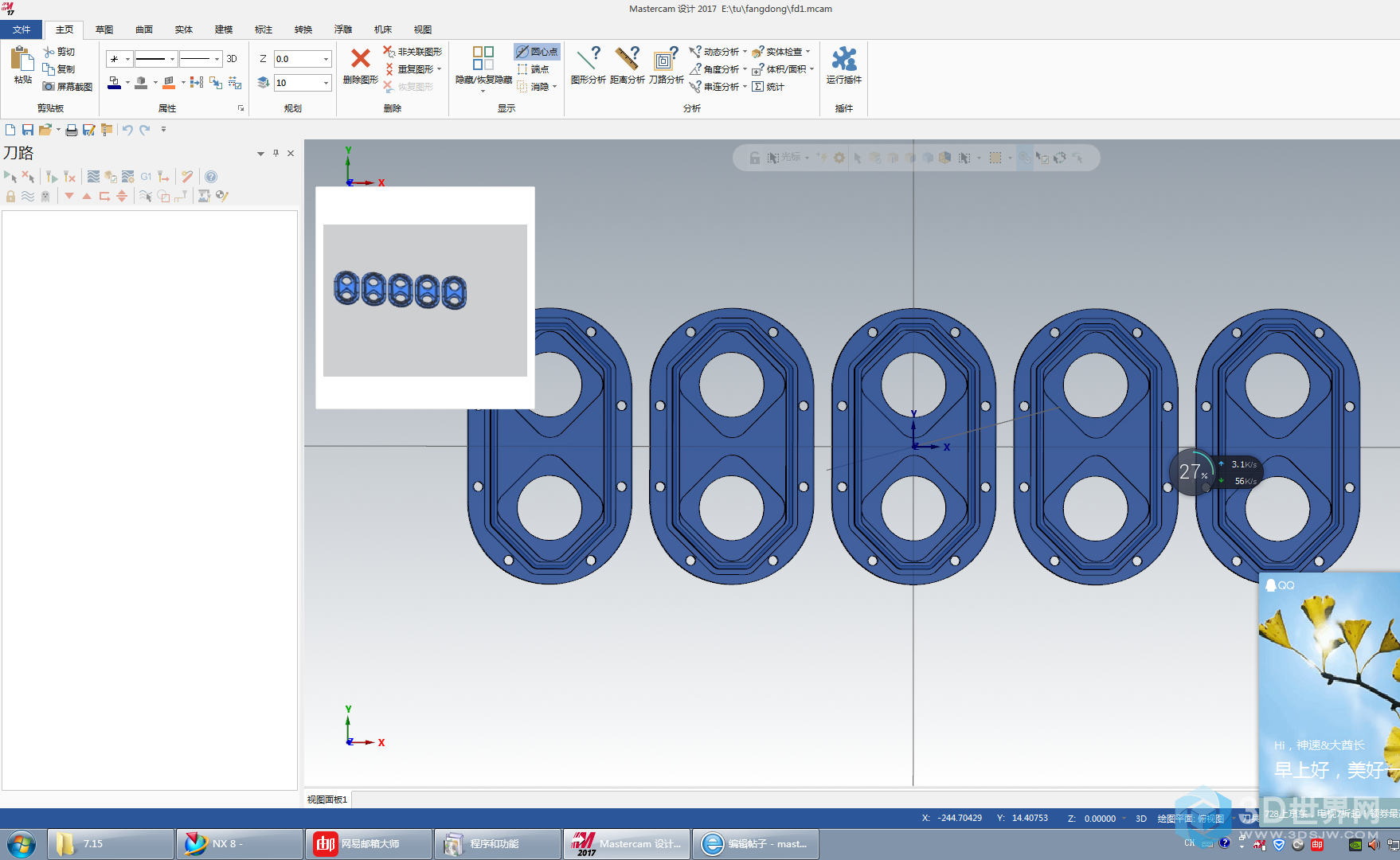Switch to the 草图 (Wireframe) ribbon tab

(104, 29)
